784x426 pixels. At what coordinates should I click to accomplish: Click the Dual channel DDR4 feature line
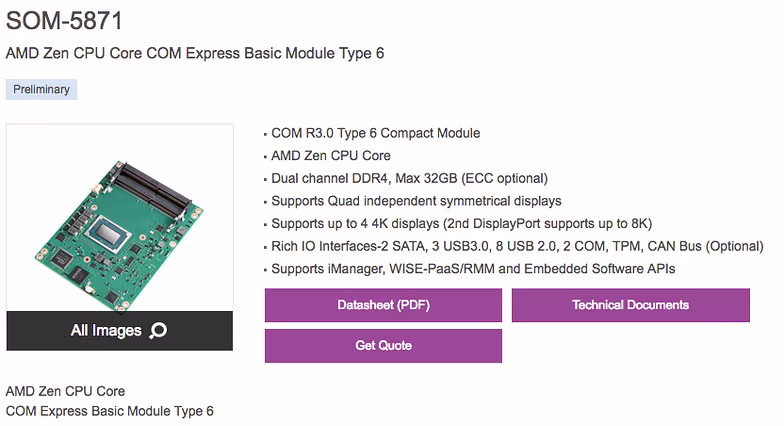pos(410,178)
